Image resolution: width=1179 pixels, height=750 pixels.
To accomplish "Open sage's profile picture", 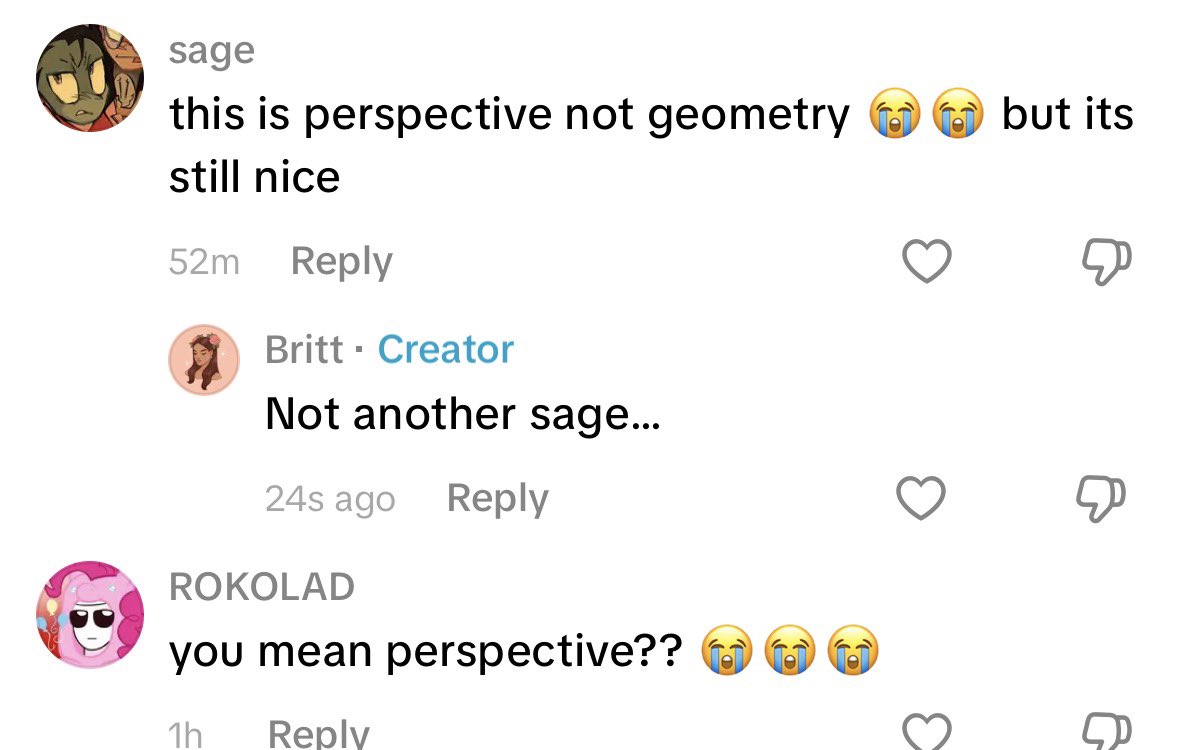I will click(x=90, y=77).
